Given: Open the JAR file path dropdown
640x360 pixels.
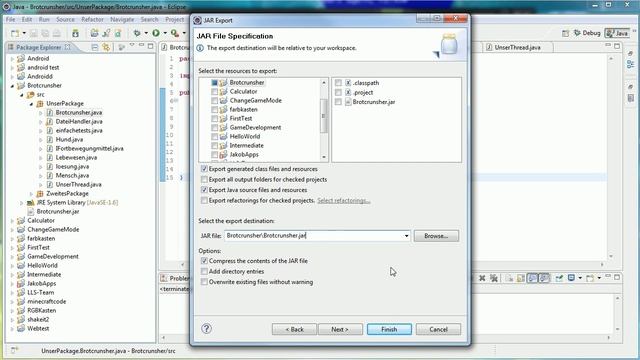Looking at the screenshot, I should 406,236.
